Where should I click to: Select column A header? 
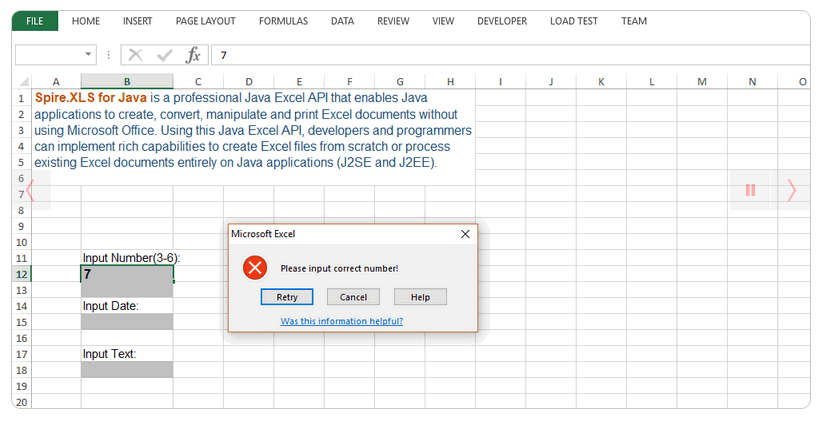(x=56, y=82)
